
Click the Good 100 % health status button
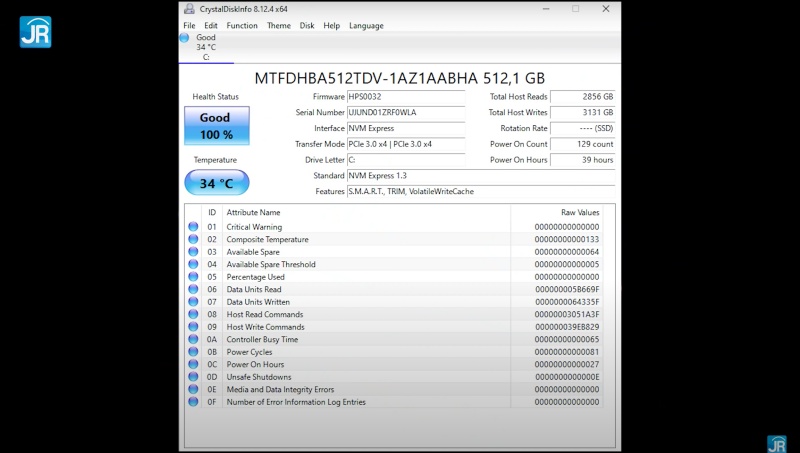pos(216,126)
